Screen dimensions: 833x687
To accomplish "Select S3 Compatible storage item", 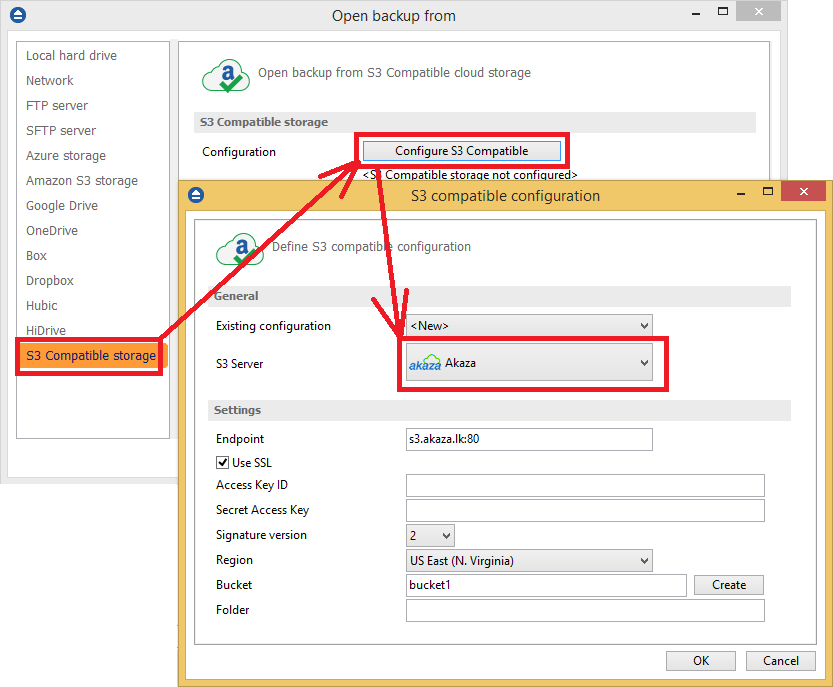I will coord(91,355).
